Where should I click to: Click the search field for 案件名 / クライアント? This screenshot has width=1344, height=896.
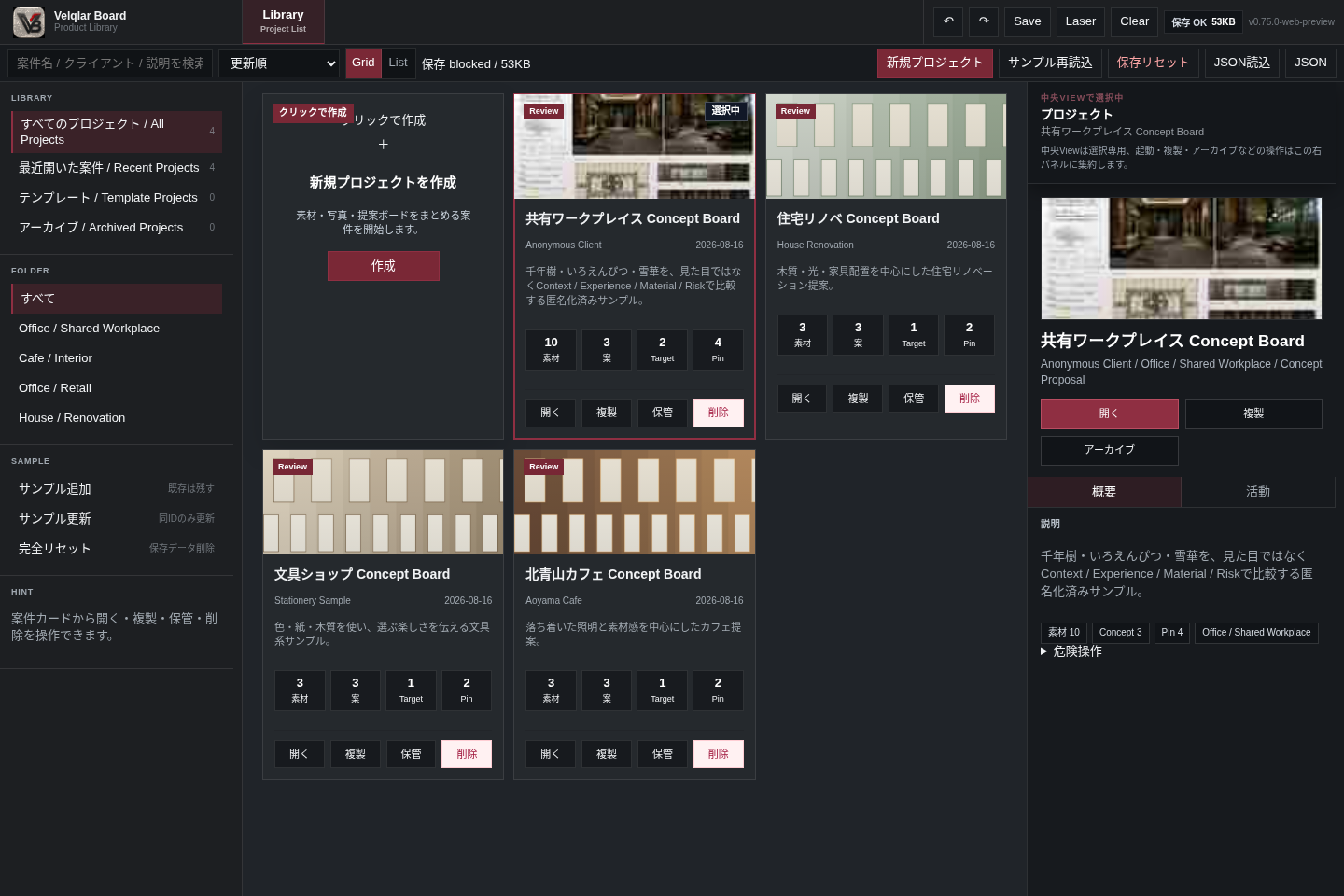pos(110,63)
